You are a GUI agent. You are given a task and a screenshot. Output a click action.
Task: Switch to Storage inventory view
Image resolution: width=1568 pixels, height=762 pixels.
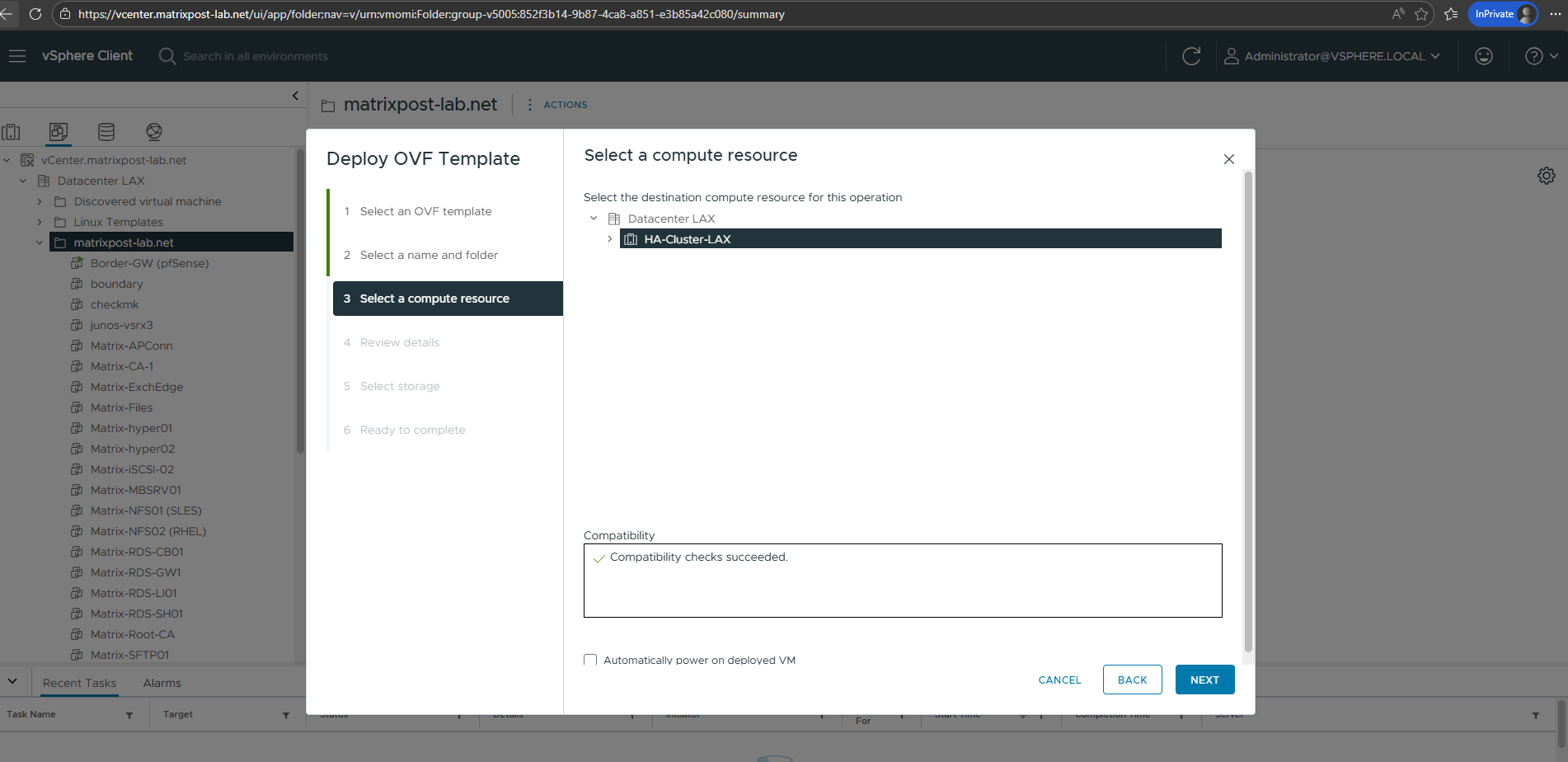tap(106, 132)
